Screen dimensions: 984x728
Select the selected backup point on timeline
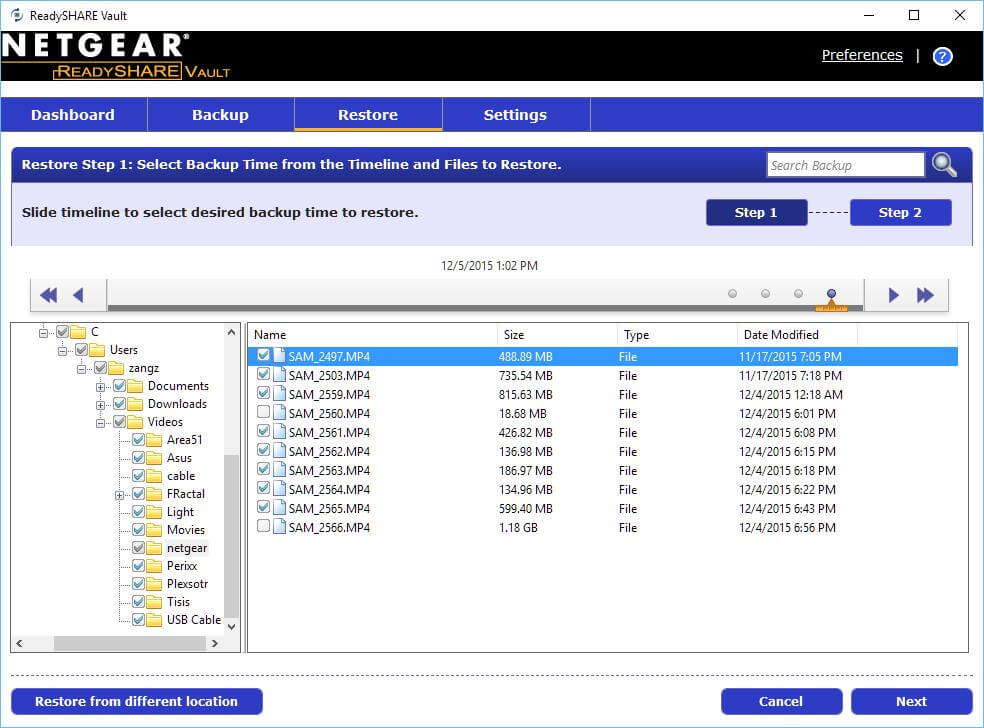[831, 294]
